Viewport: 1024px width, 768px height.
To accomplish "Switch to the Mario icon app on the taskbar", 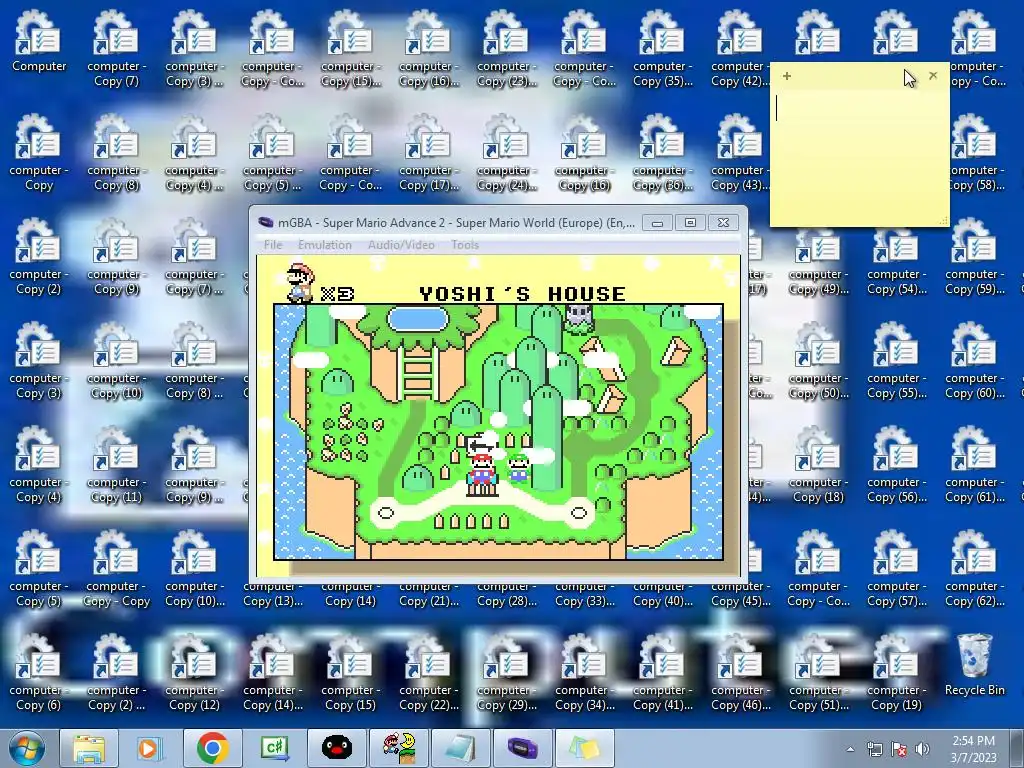I will coord(398,748).
